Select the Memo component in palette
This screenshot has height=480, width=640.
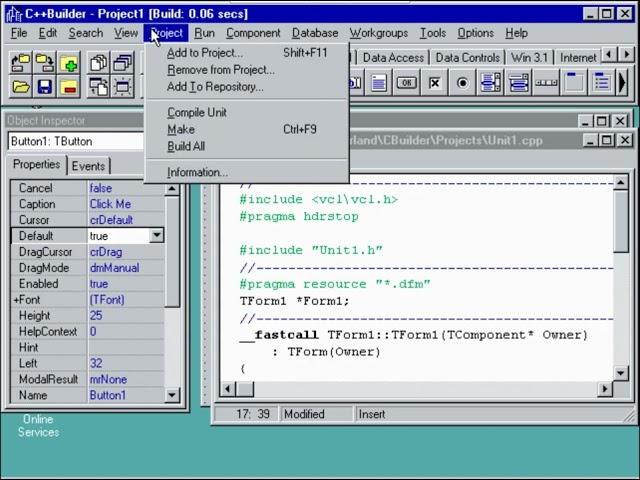379,83
